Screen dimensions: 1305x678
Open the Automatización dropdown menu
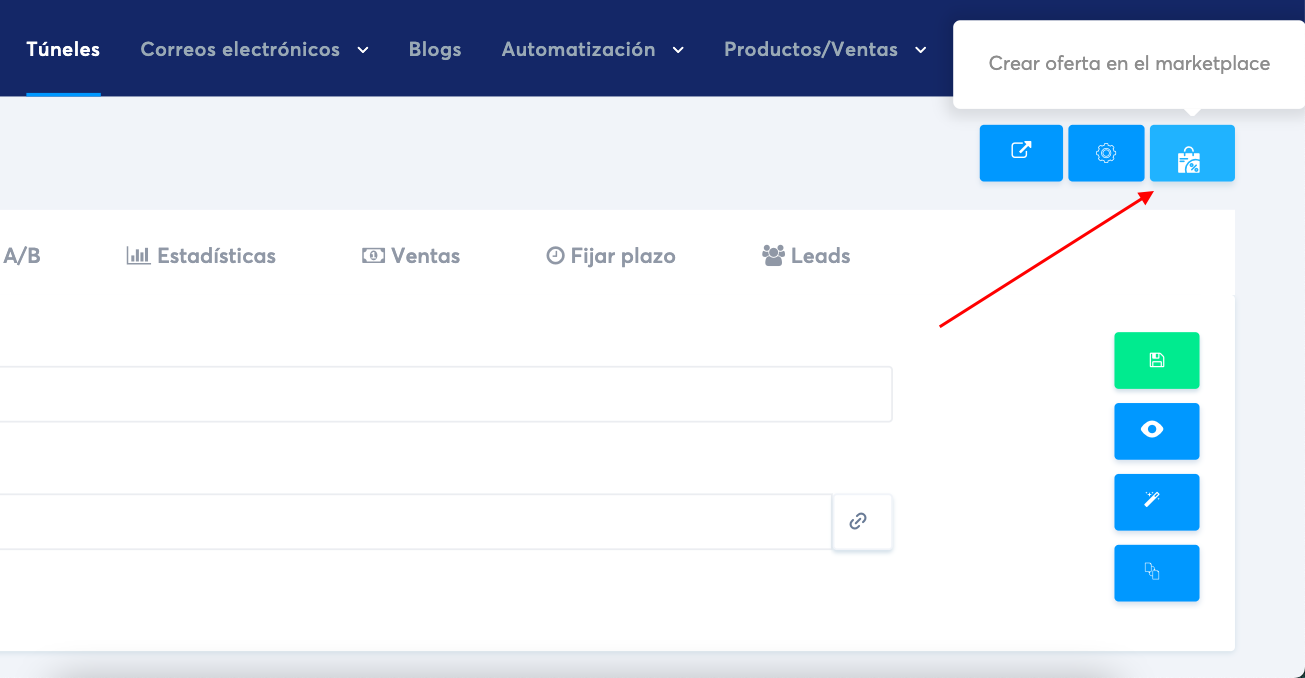point(580,48)
